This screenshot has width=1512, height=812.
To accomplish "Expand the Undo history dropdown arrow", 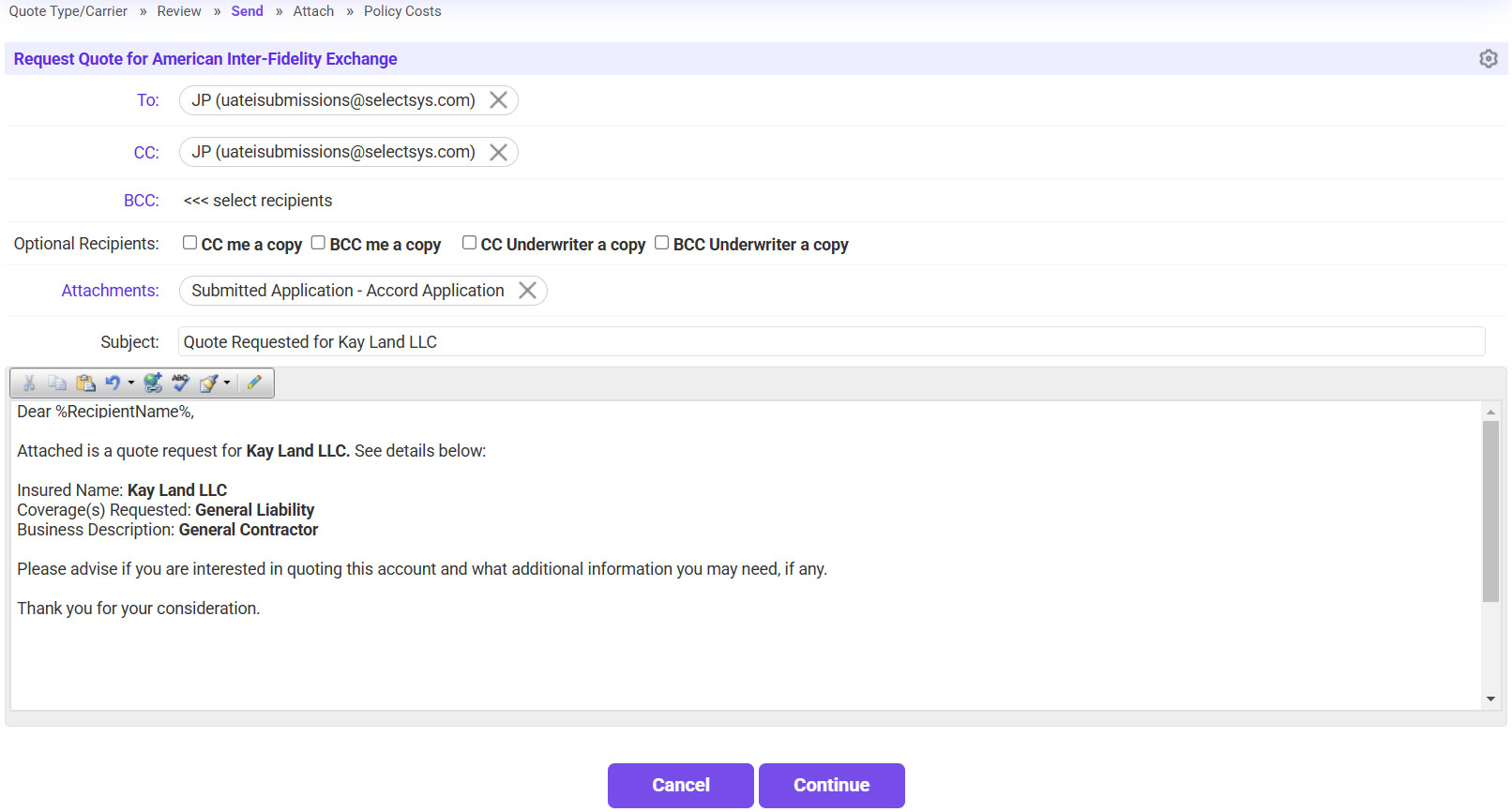I will [x=131, y=383].
